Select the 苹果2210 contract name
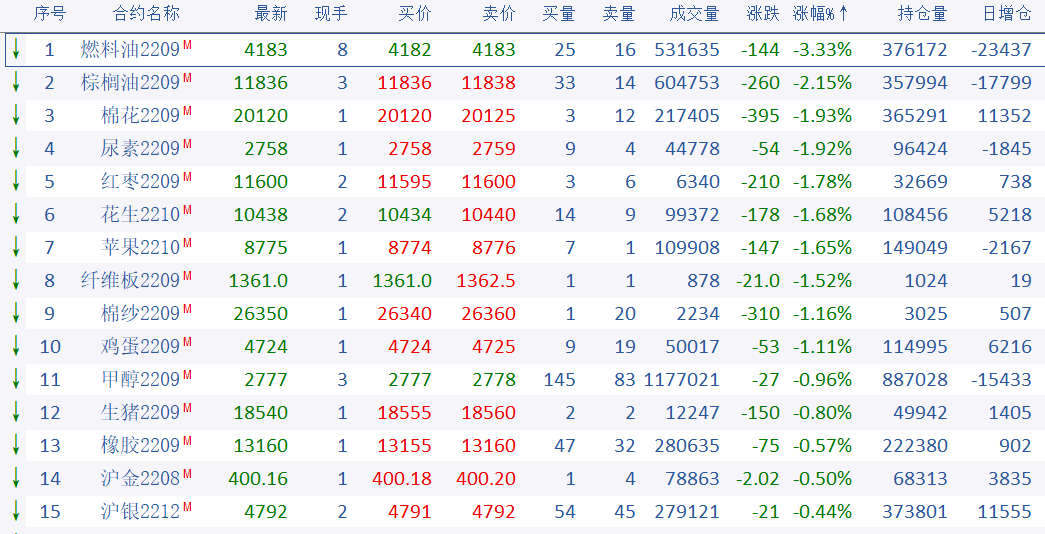The image size is (1045, 534). click(140, 248)
